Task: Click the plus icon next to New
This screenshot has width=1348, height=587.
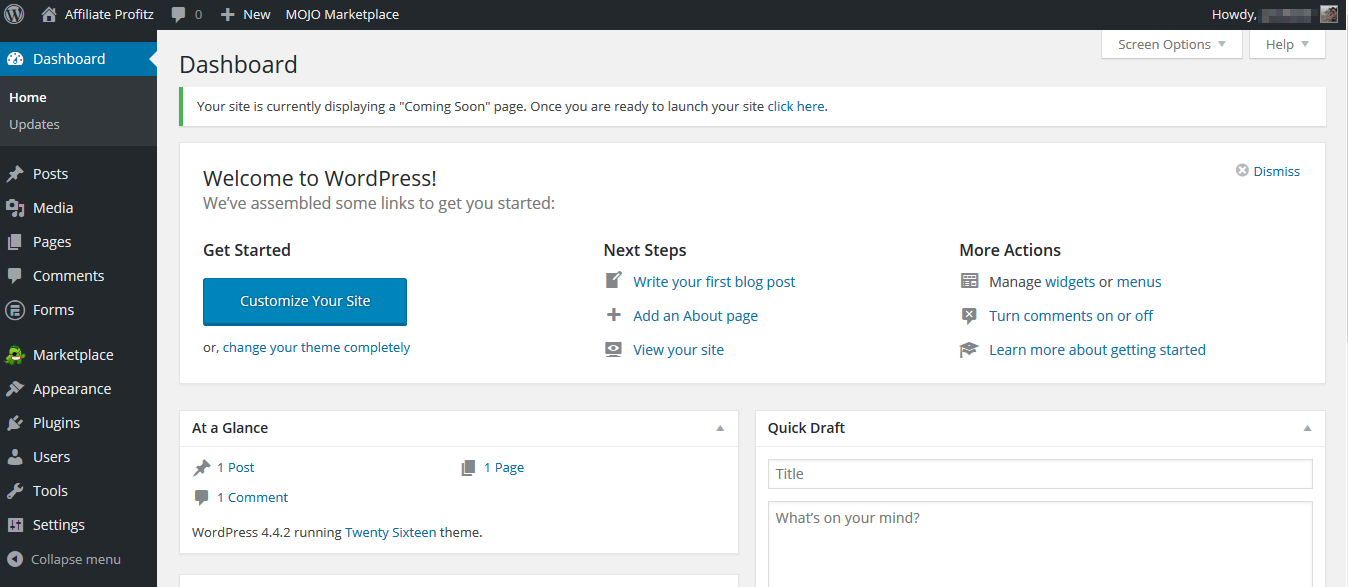Action: 228,14
